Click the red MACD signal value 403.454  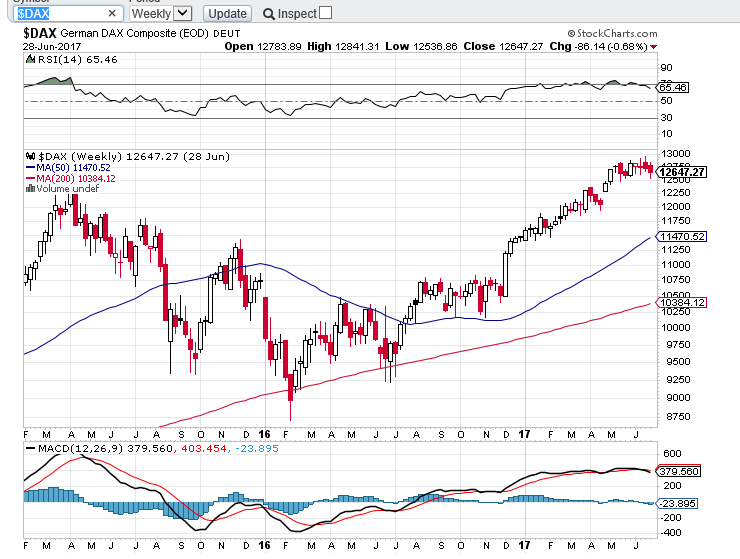[204, 448]
